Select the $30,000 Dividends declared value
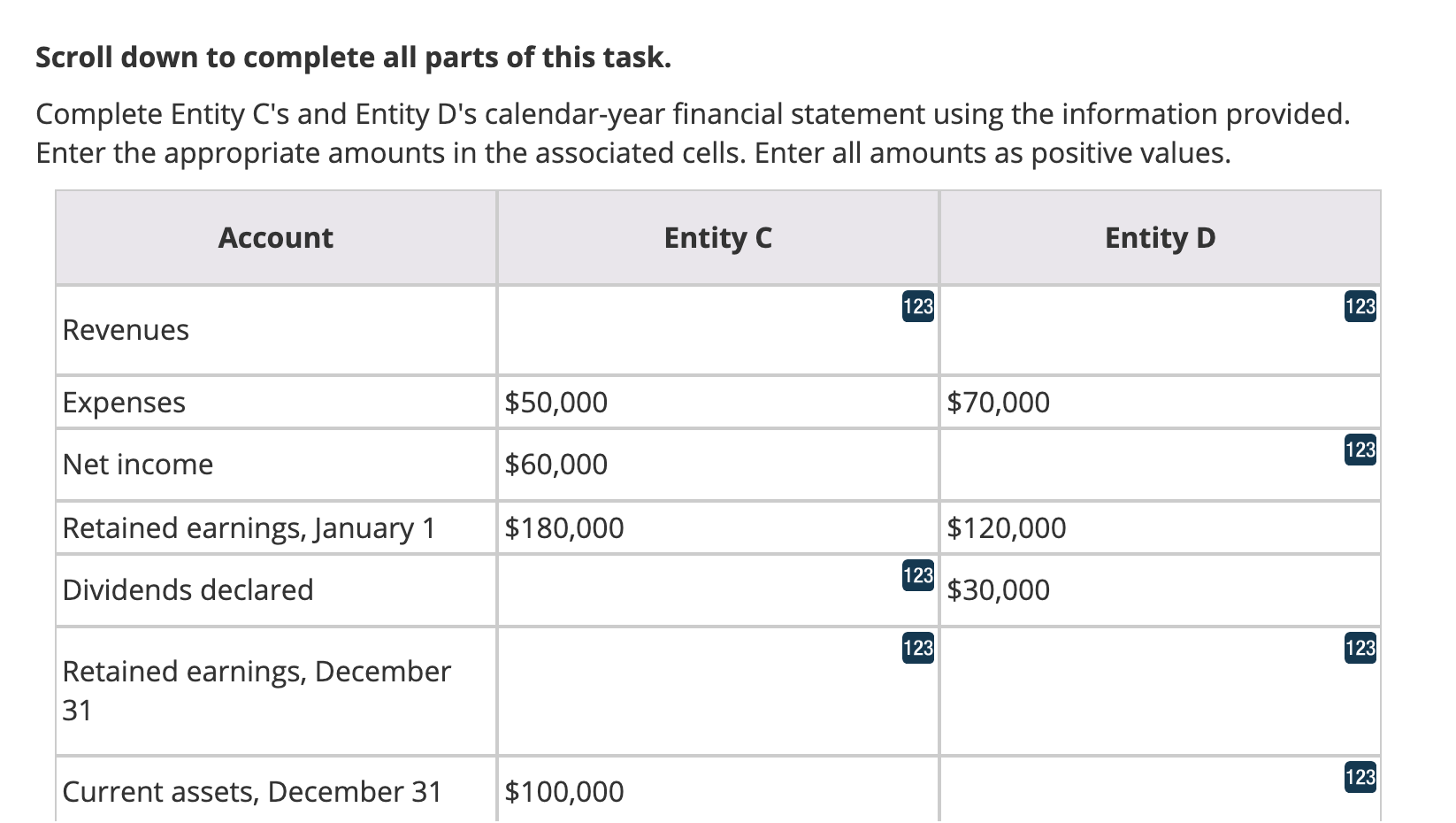This screenshot has width=1456, height=823. (x=999, y=589)
